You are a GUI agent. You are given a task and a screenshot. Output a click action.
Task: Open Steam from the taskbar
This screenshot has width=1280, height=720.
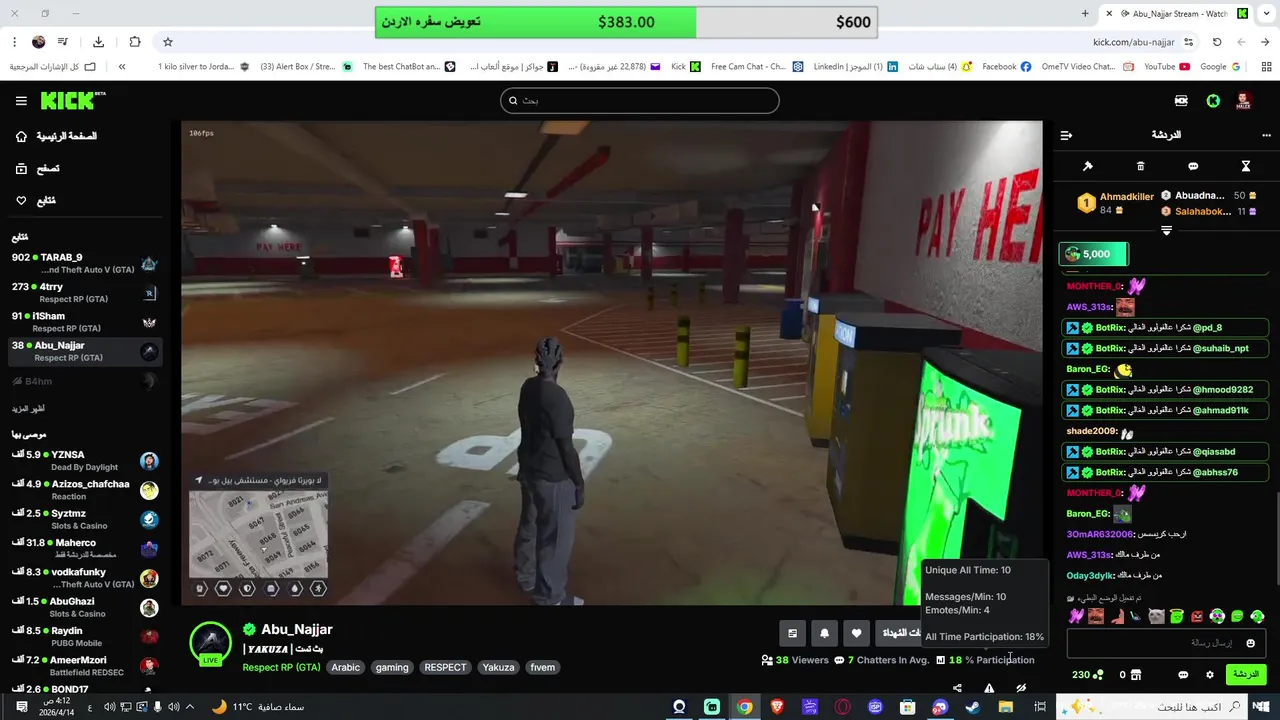pyautogui.click(x=972, y=707)
